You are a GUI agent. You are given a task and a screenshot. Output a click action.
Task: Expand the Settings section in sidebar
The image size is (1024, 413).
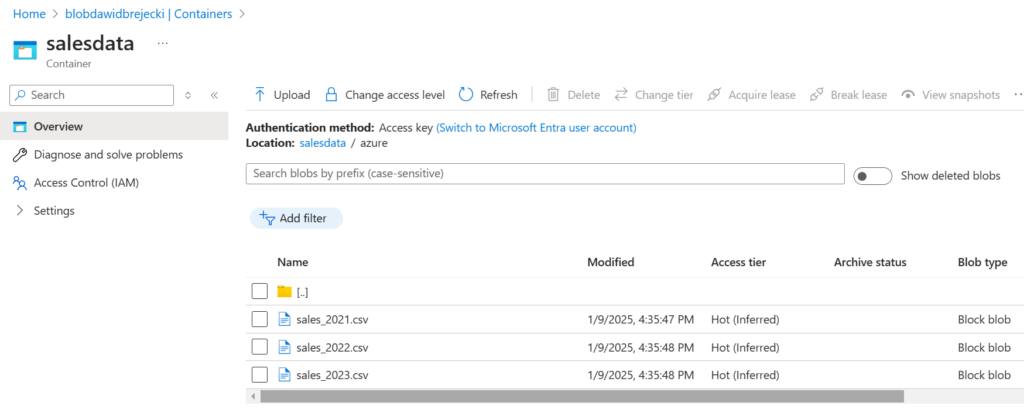(x=20, y=211)
